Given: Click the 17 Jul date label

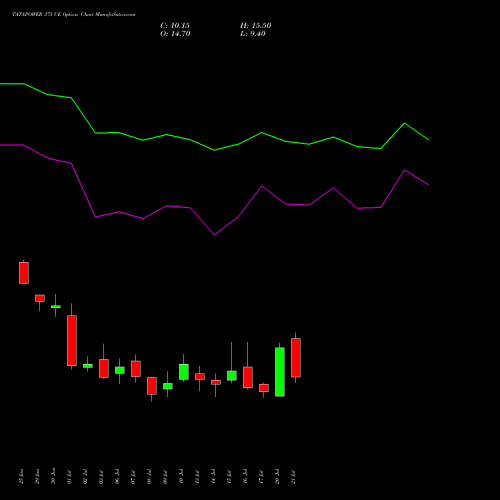Looking at the screenshot, I should coord(261,476).
